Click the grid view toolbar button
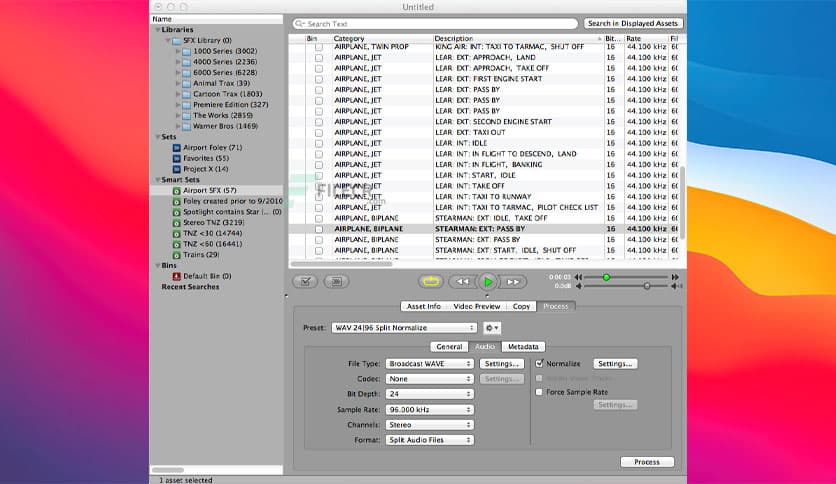Viewport: 836px width, 484px height. [x=336, y=281]
